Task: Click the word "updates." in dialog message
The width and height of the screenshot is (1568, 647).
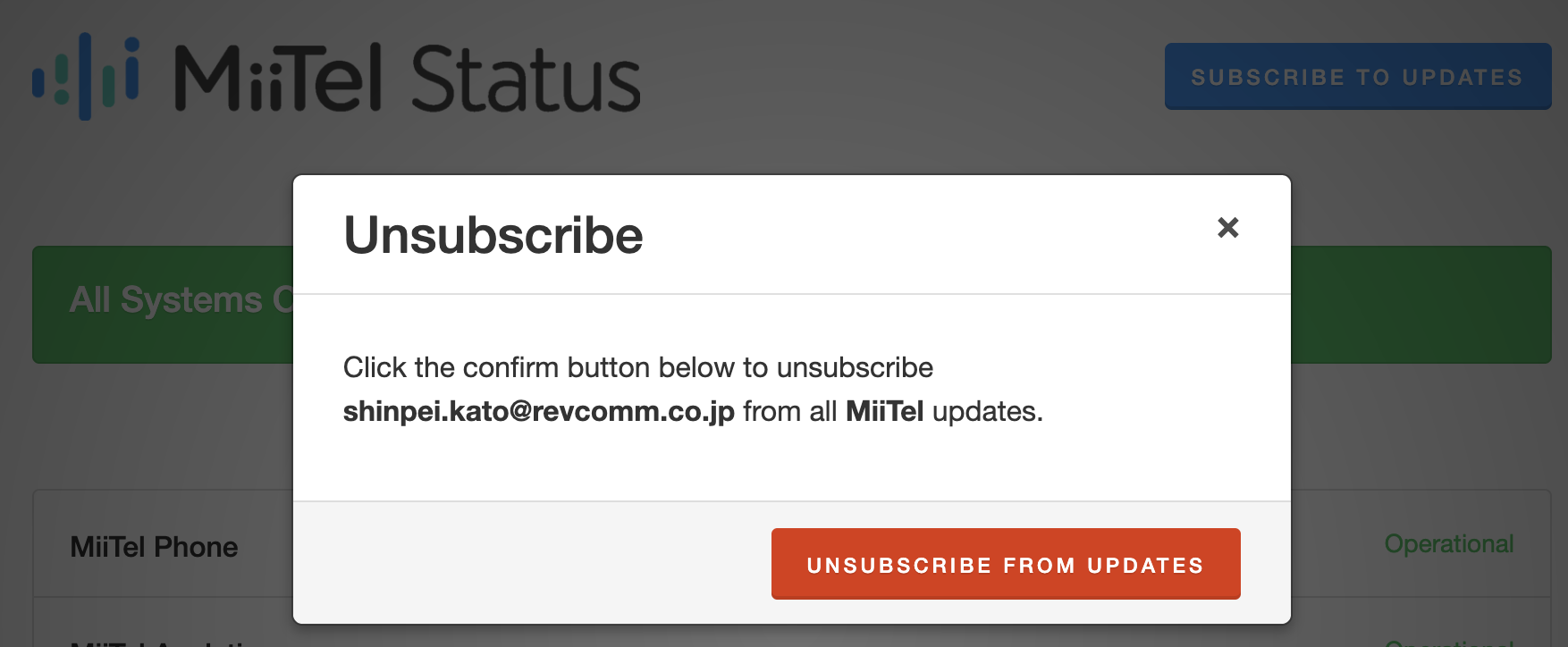Action: [x=988, y=411]
